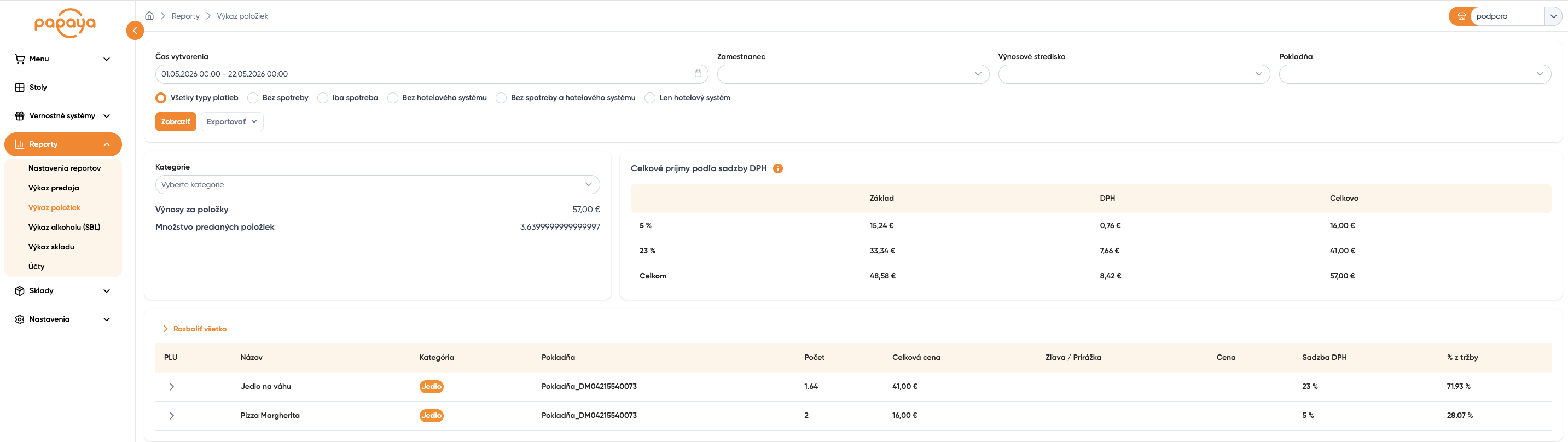
Task: Open Výkaz predaja report in sidebar
Action: pos(54,188)
